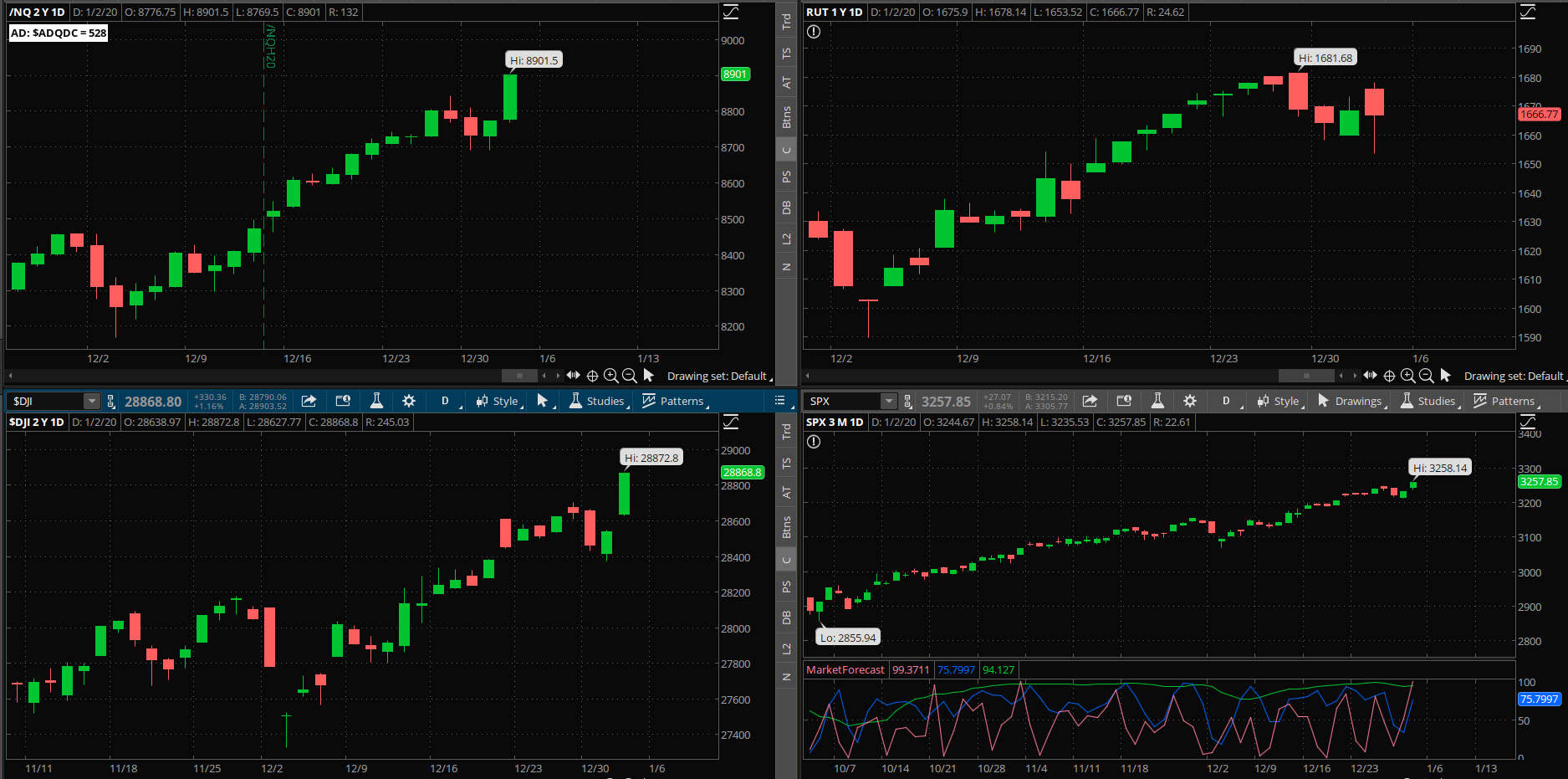Click the Trd tab beside $DJI chart
The width and height of the screenshot is (1568, 779).
pyautogui.click(x=786, y=431)
